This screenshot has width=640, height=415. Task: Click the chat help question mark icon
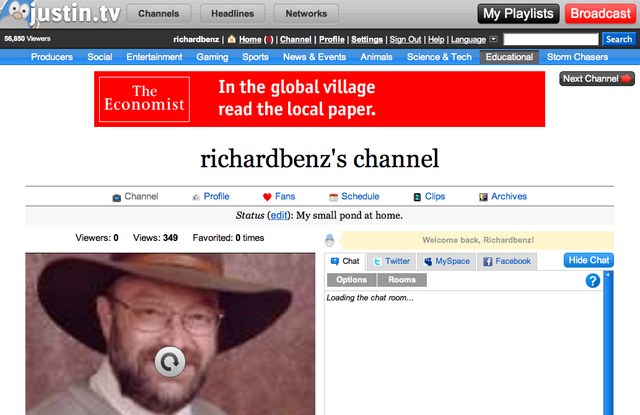click(x=593, y=281)
